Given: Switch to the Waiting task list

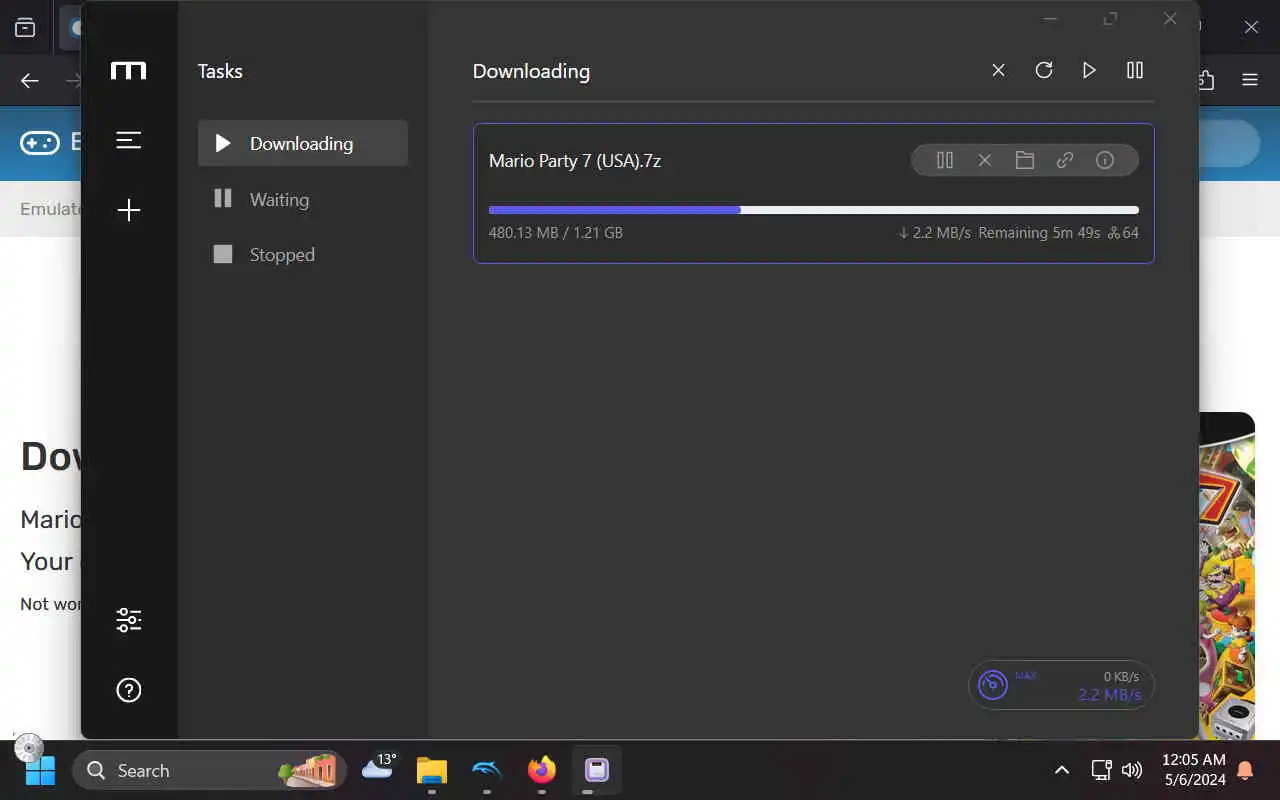Looking at the screenshot, I should tap(303, 199).
